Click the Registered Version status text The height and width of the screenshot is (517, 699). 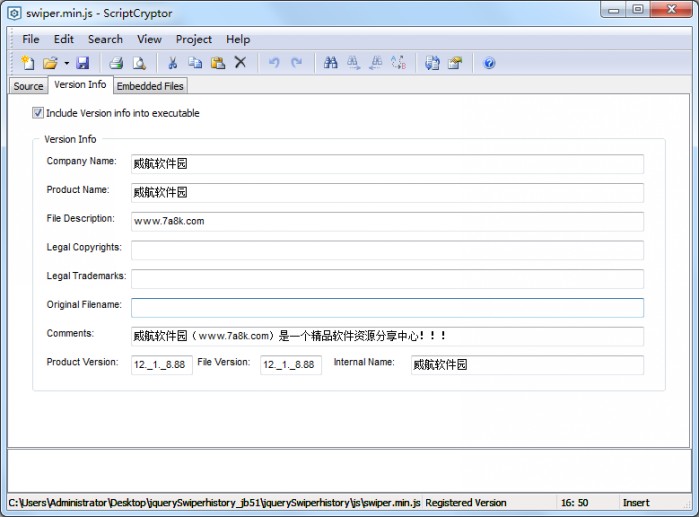point(466,503)
